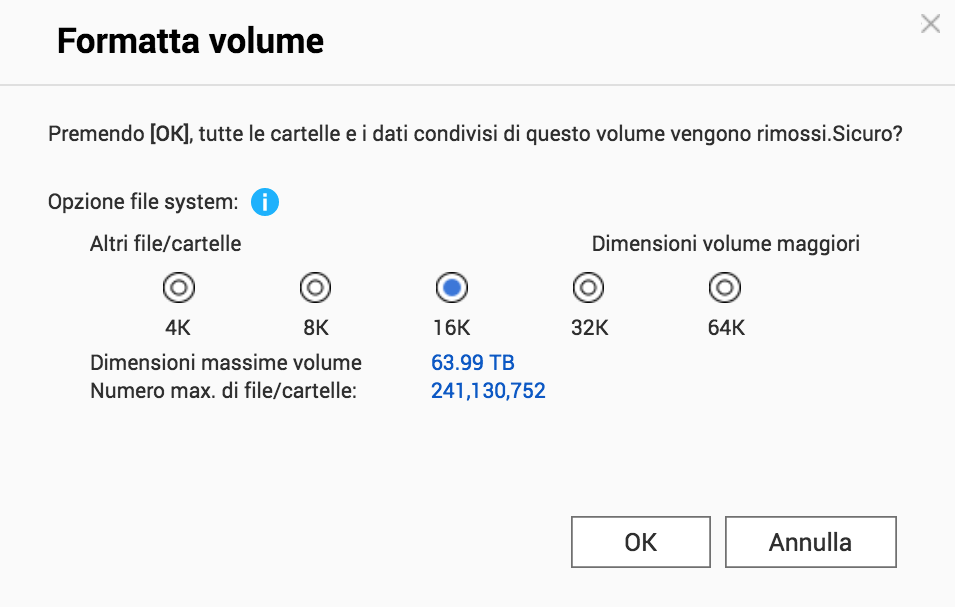Click the Altri file/cartelle label
The image size is (955, 607).
click(166, 243)
